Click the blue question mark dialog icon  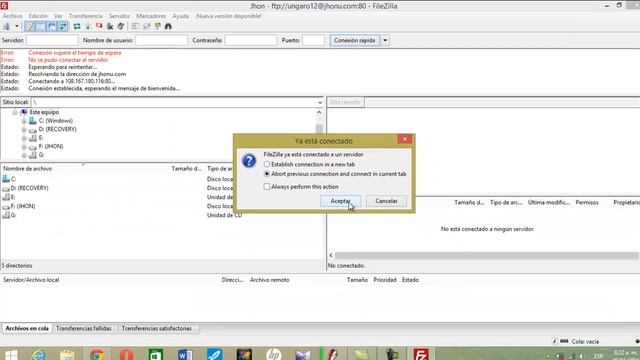tap(249, 160)
